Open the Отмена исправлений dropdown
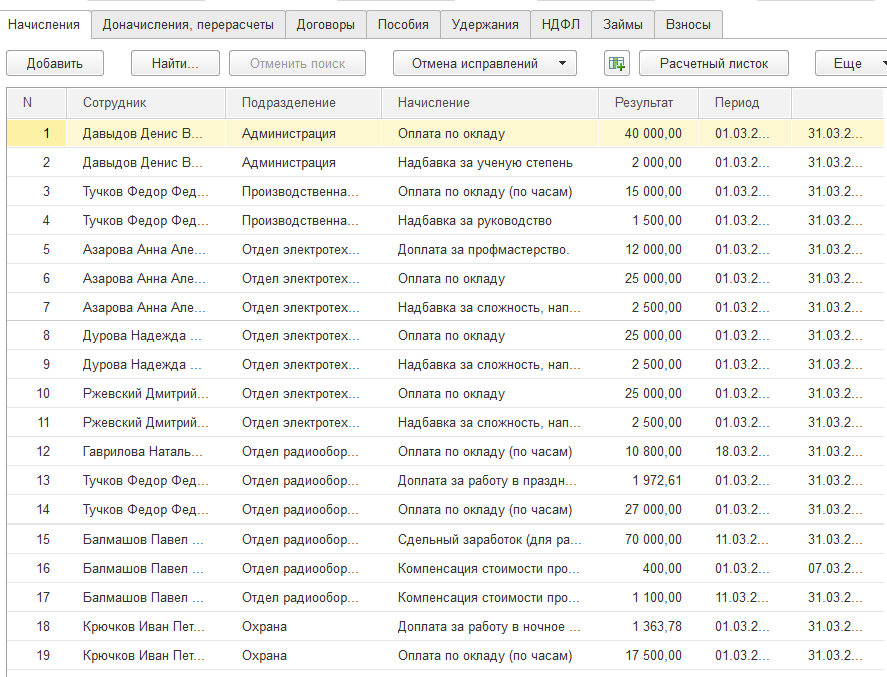The height and width of the screenshot is (677, 887). 484,63
